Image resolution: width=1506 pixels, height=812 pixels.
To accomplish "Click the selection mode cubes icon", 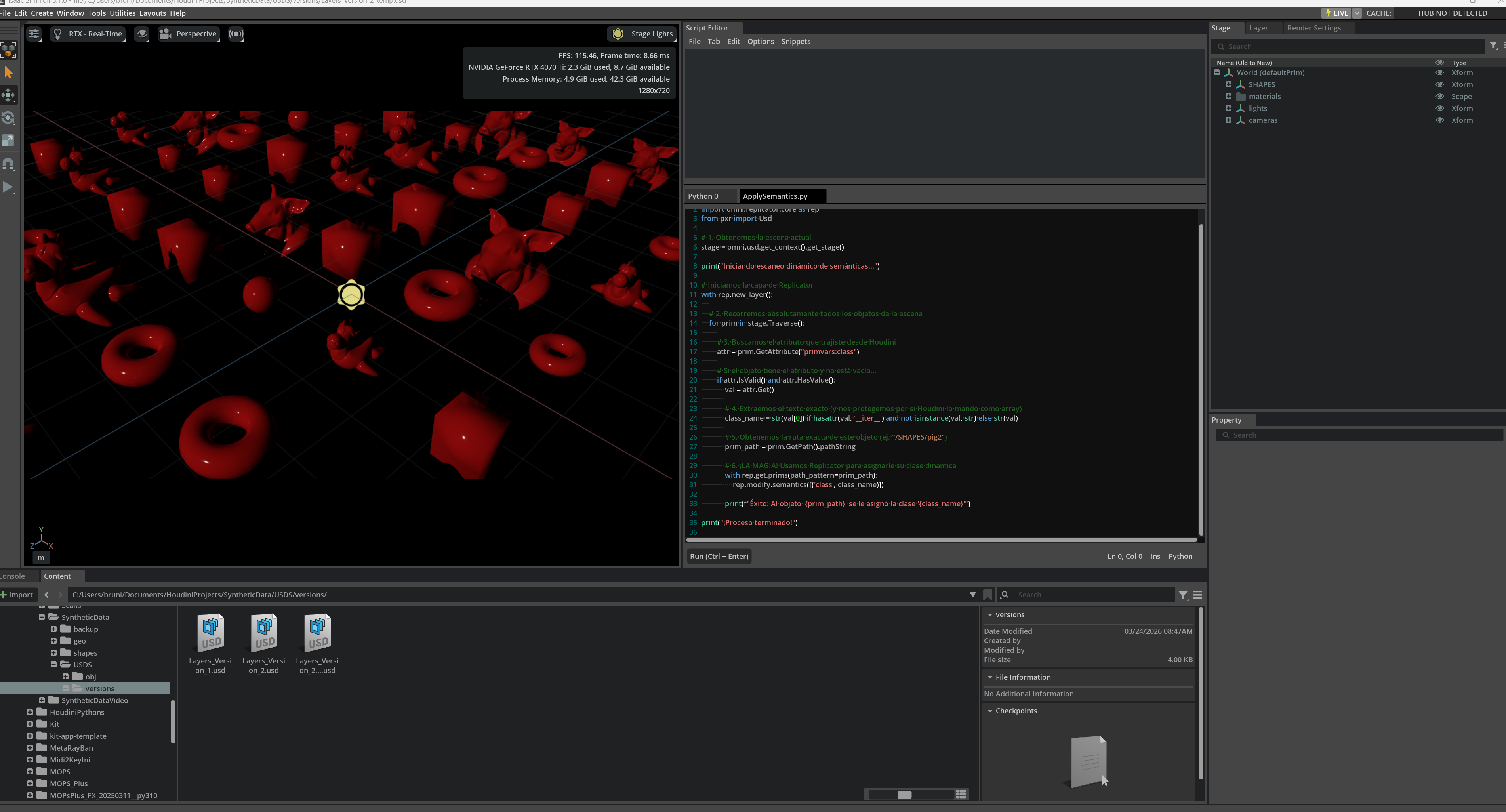I will click(x=8, y=50).
